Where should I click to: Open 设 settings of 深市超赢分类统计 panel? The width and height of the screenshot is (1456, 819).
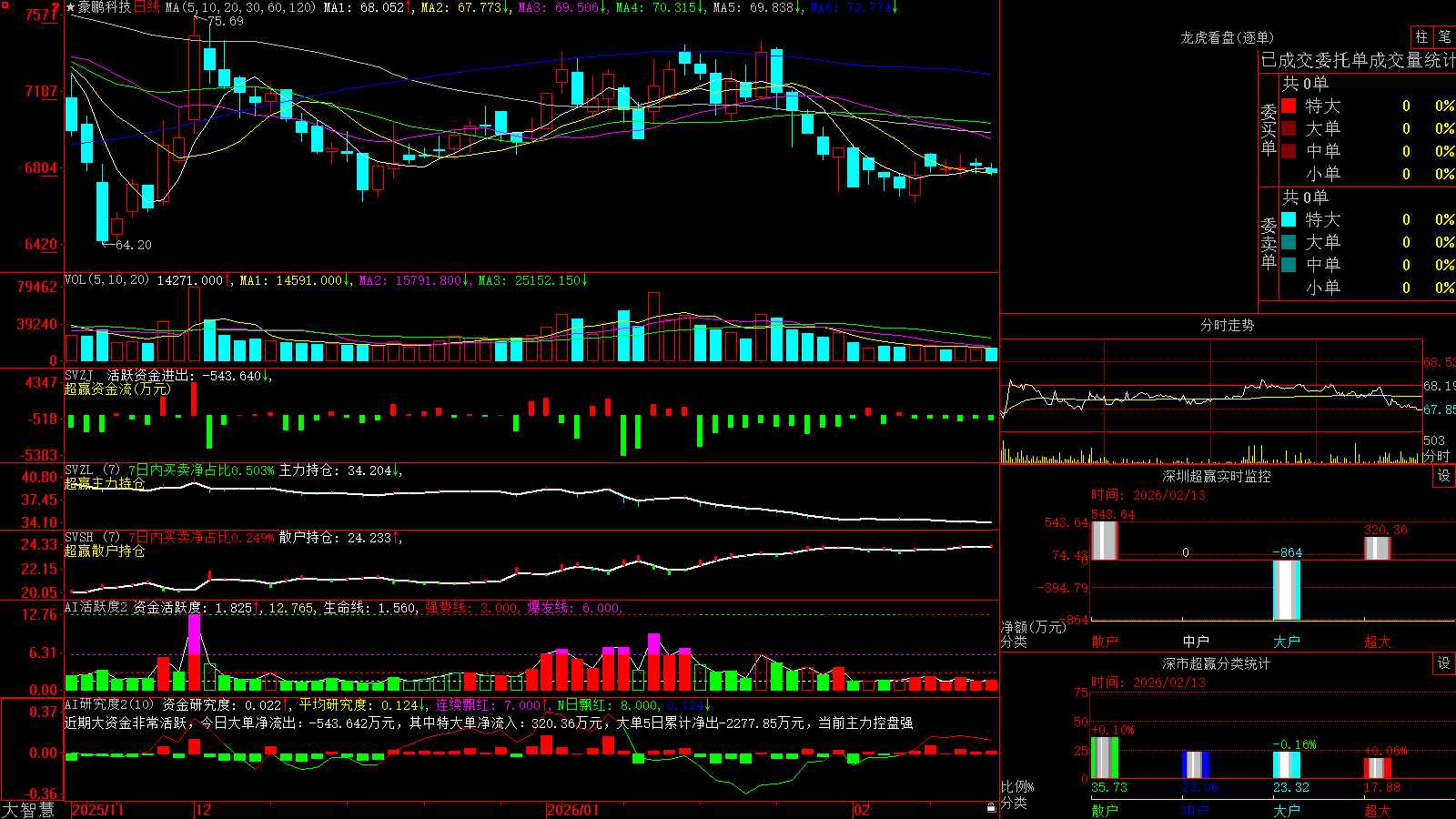point(1444,663)
